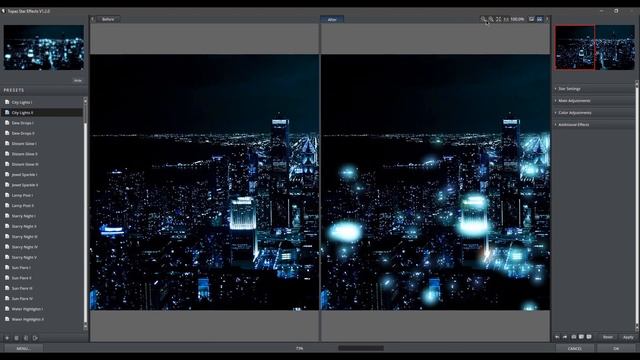
Task: Select the Lamp Post II preset
Action: [42, 206]
